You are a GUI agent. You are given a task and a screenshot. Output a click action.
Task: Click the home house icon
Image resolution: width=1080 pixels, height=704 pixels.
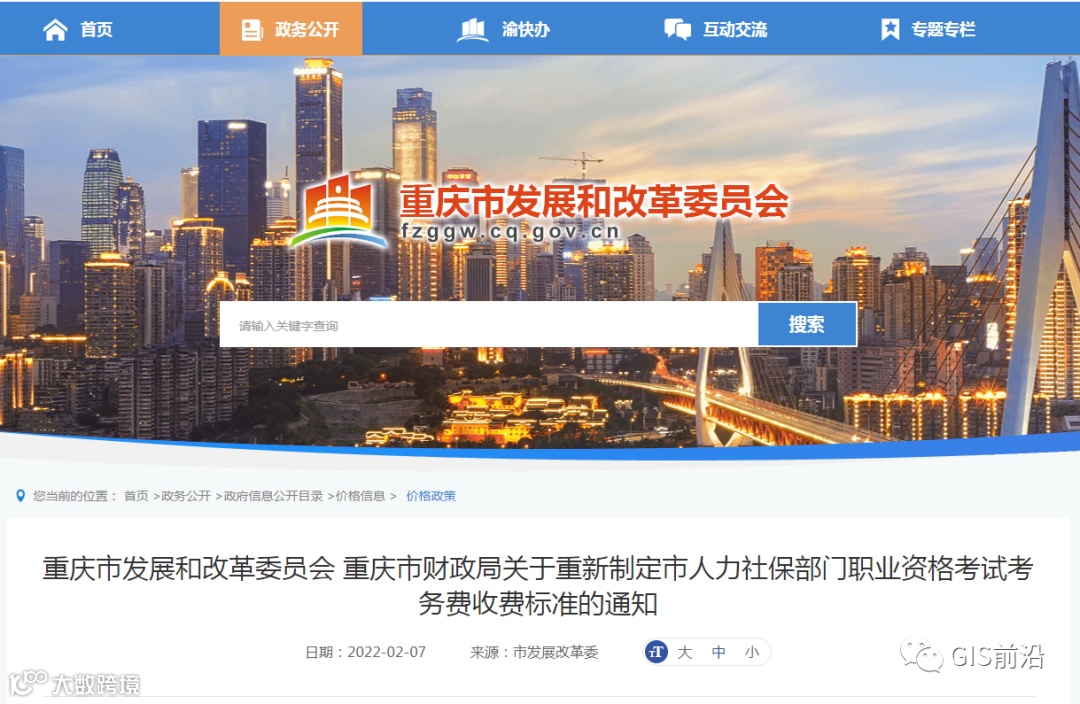(x=55, y=30)
